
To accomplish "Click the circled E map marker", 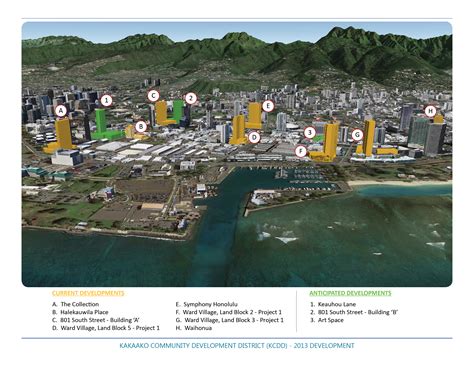I will (x=268, y=106).
